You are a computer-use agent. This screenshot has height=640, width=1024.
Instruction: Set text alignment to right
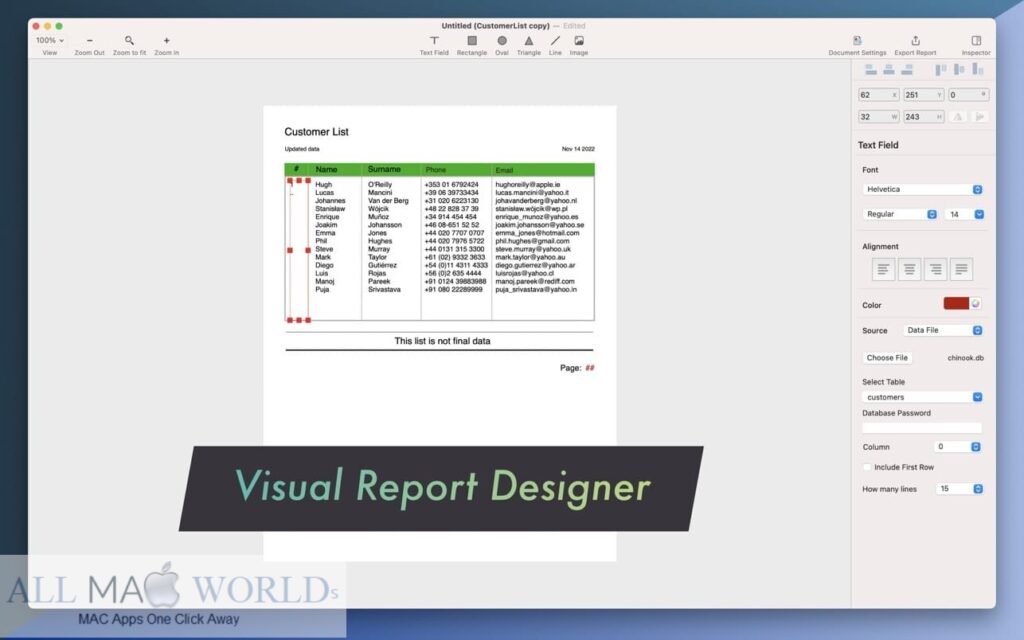pyautogui.click(x=935, y=269)
